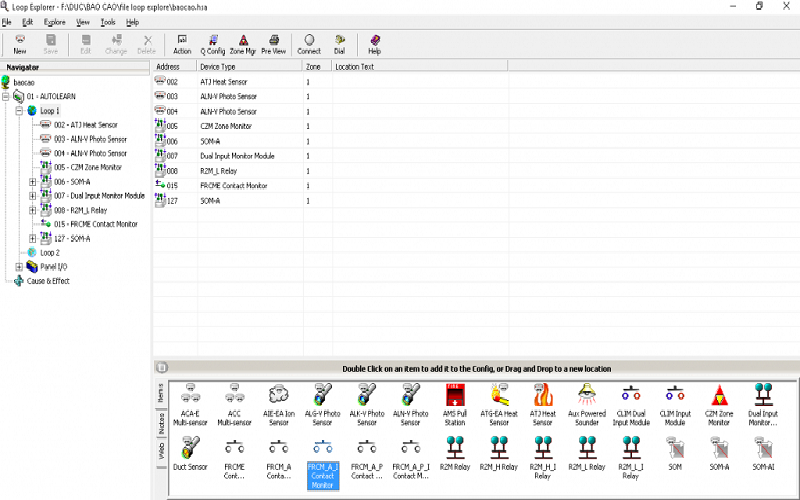Image resolution: width=800 pixels, height=500 pixels.
Task: Click the Connect toolbar icon
Action: click(x=309, y=44)
